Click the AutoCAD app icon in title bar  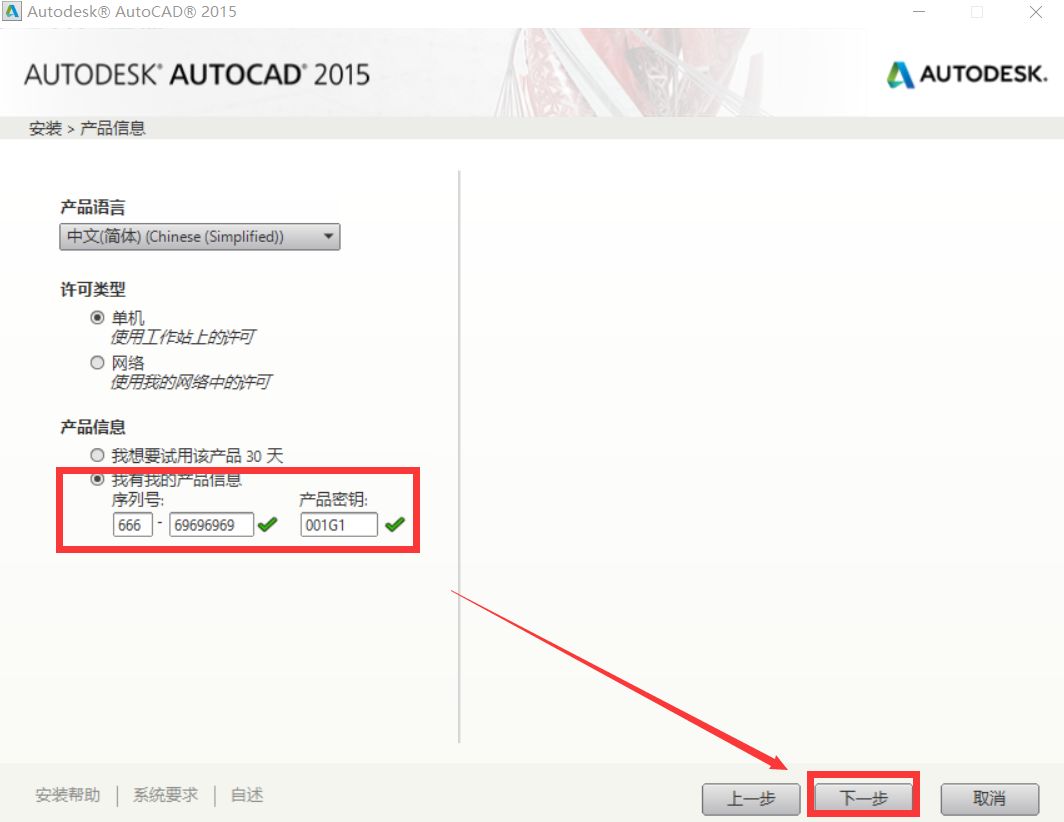12,12
